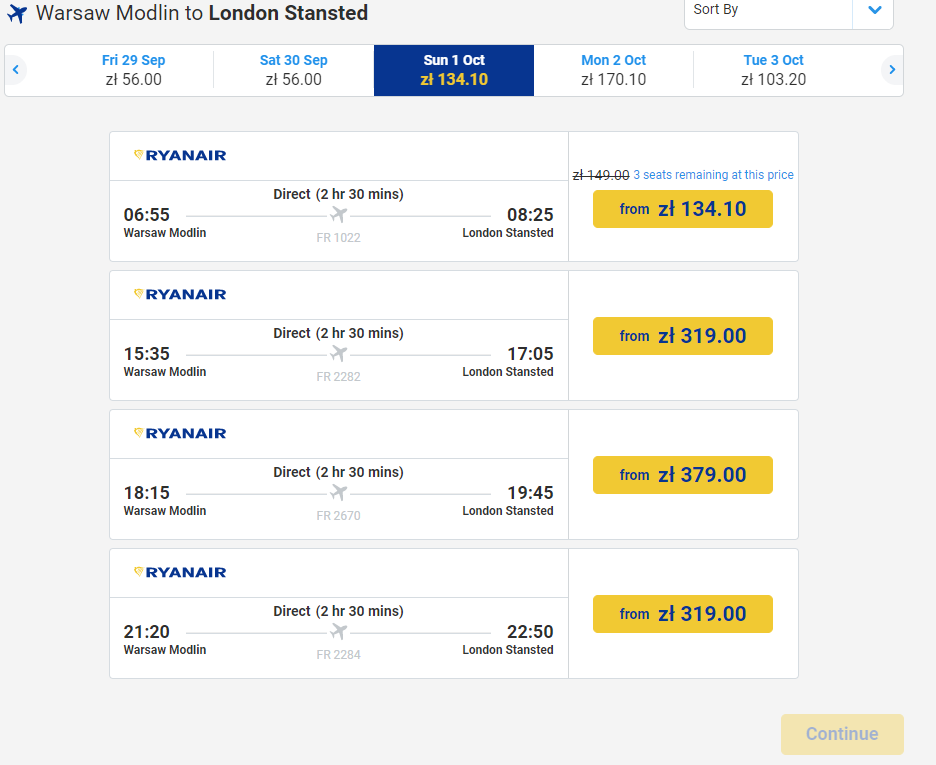Show earlier dates with the left chevron arrow
The image size is (936, 765).
(16, 70)
